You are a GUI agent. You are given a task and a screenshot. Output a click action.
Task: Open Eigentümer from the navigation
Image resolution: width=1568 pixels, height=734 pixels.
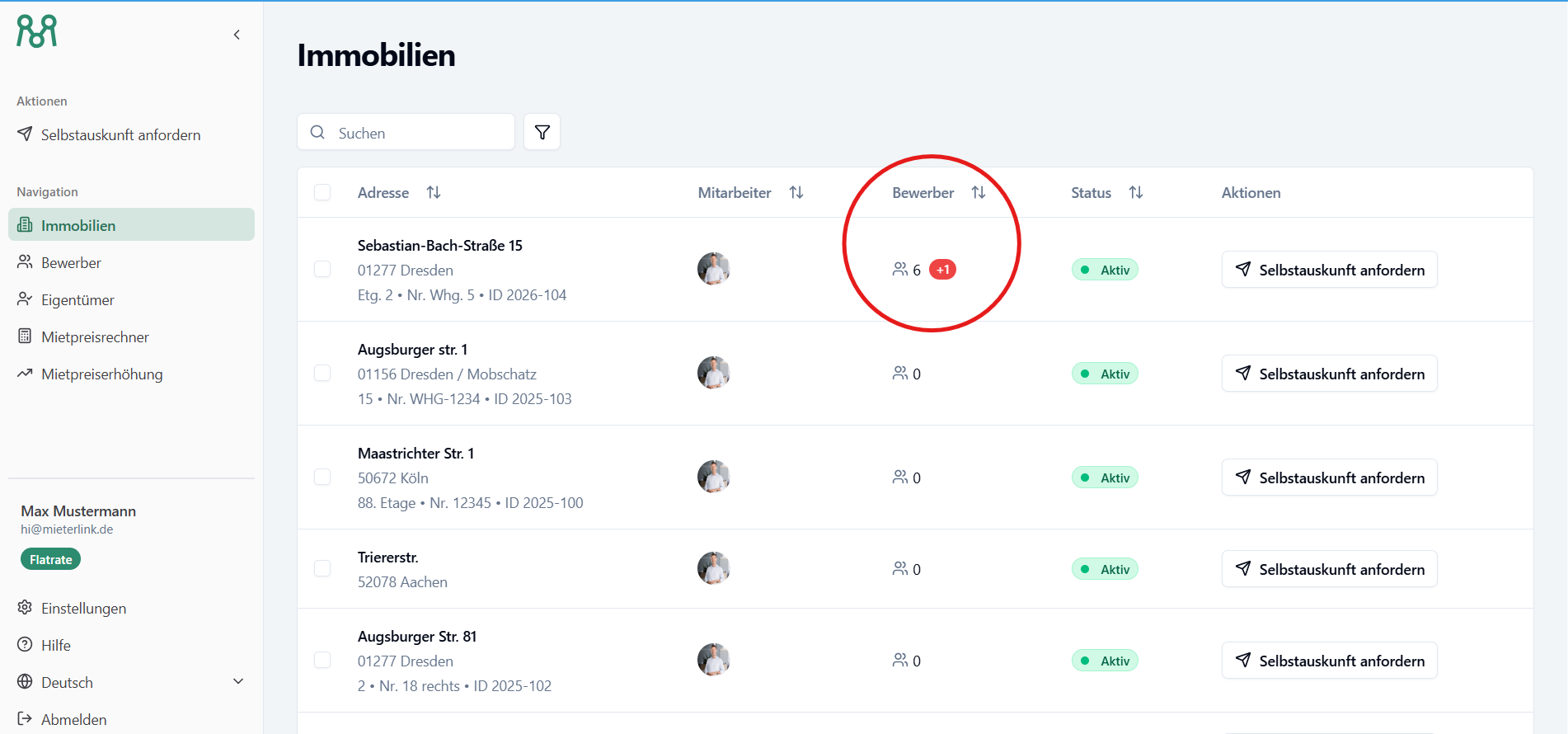(x=77, y=299)
